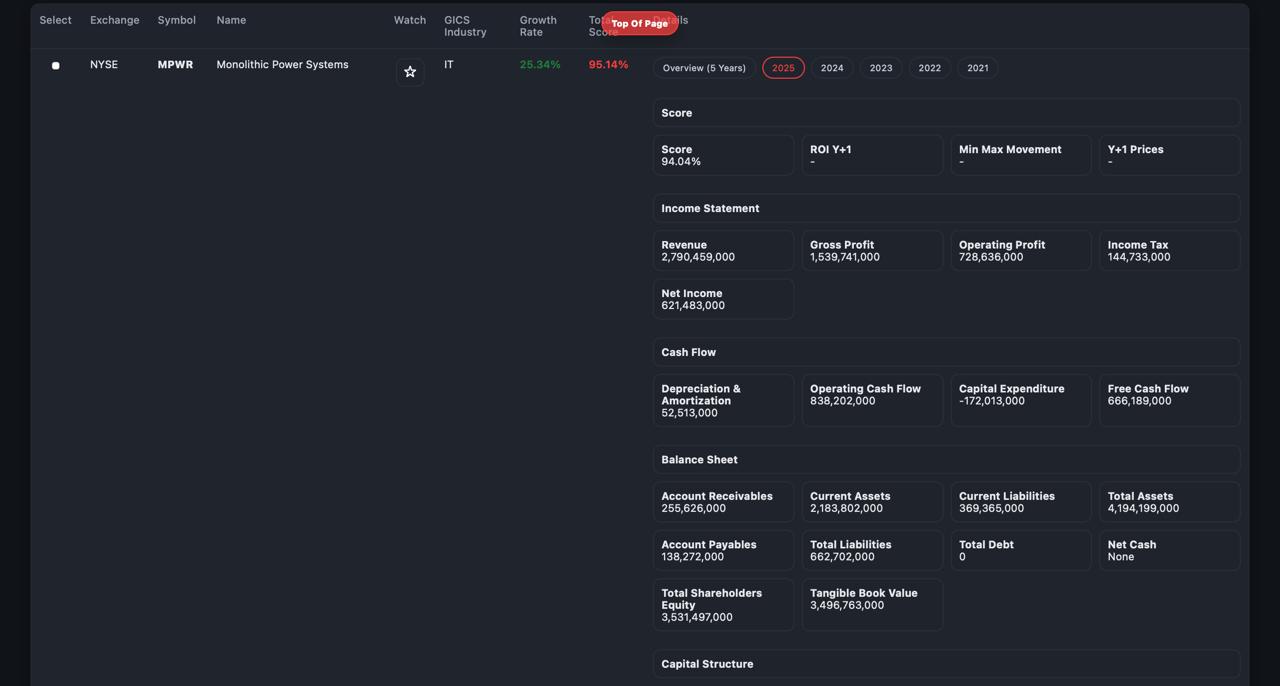The image size is (1280, 686).
Task: Click the Gross Profit card
Action: coord(872,251)
